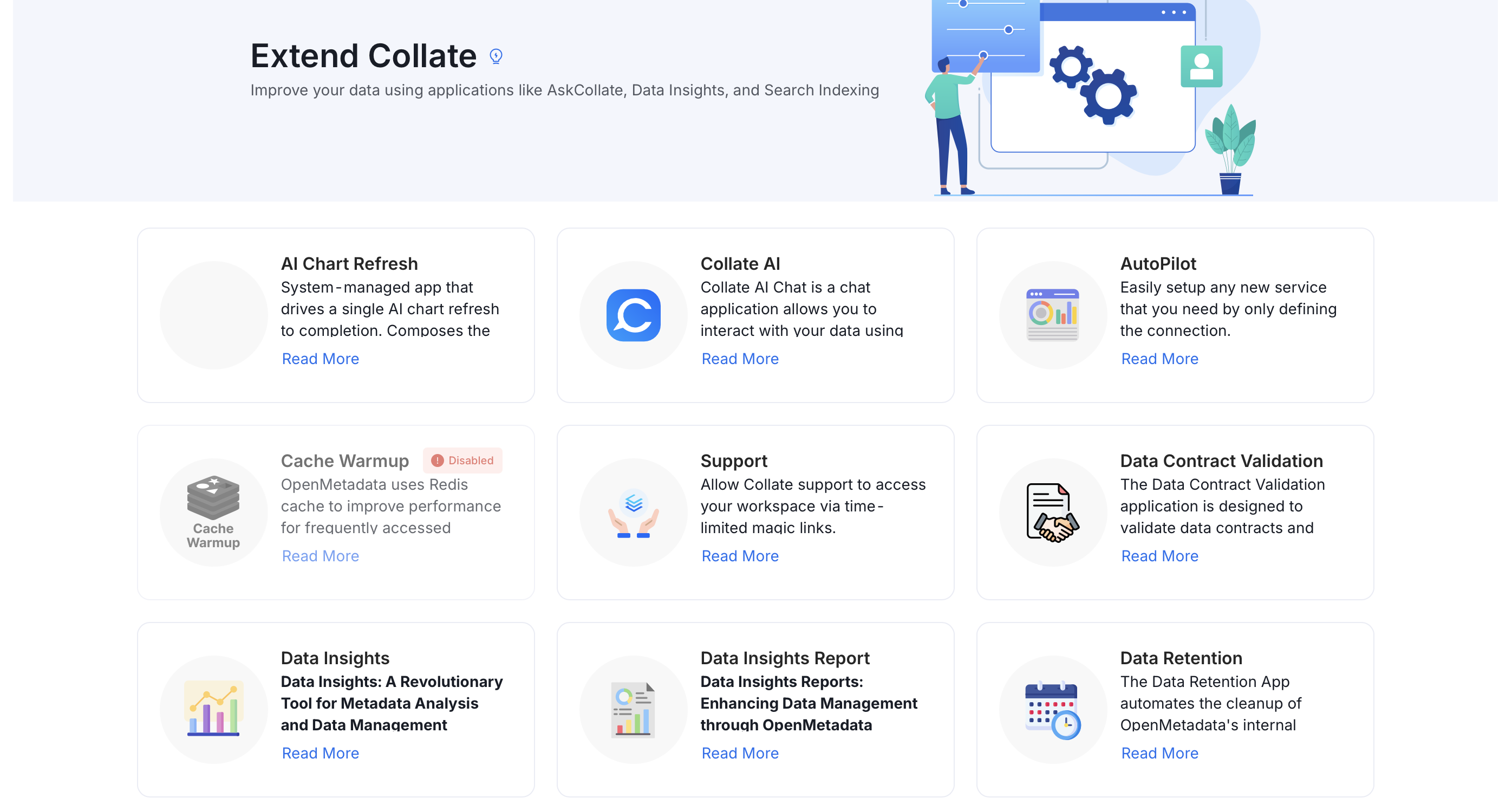
Task: Open the Collate AI chat logo icon
Action: point(633,315)
